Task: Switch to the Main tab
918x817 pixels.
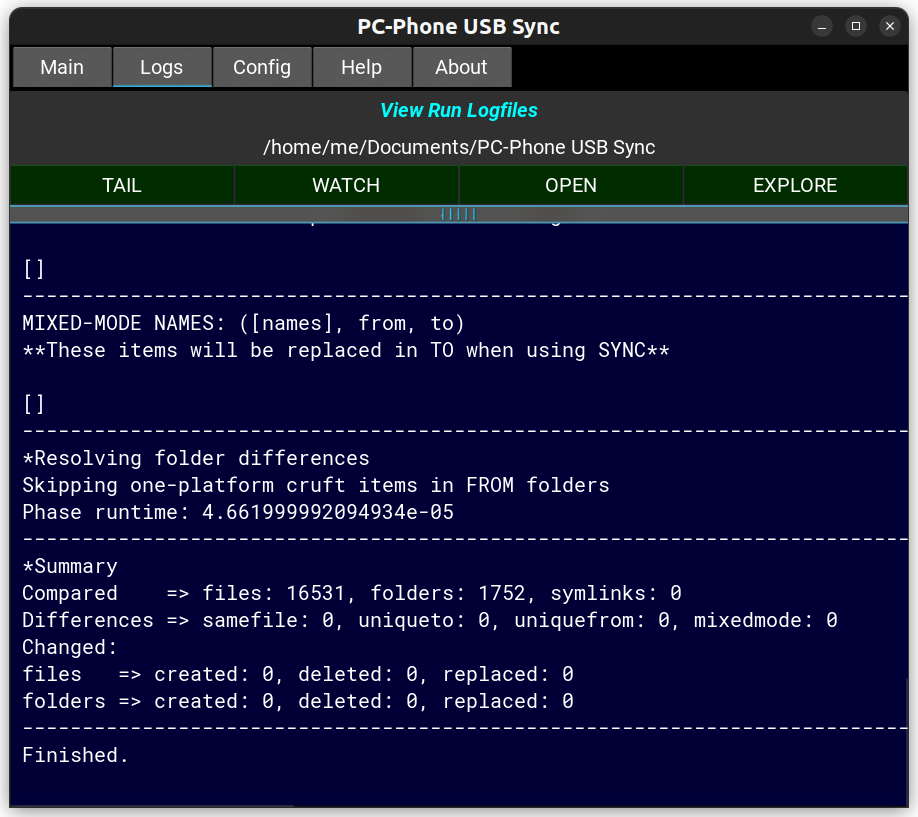Action: click(x=62, y=67)
